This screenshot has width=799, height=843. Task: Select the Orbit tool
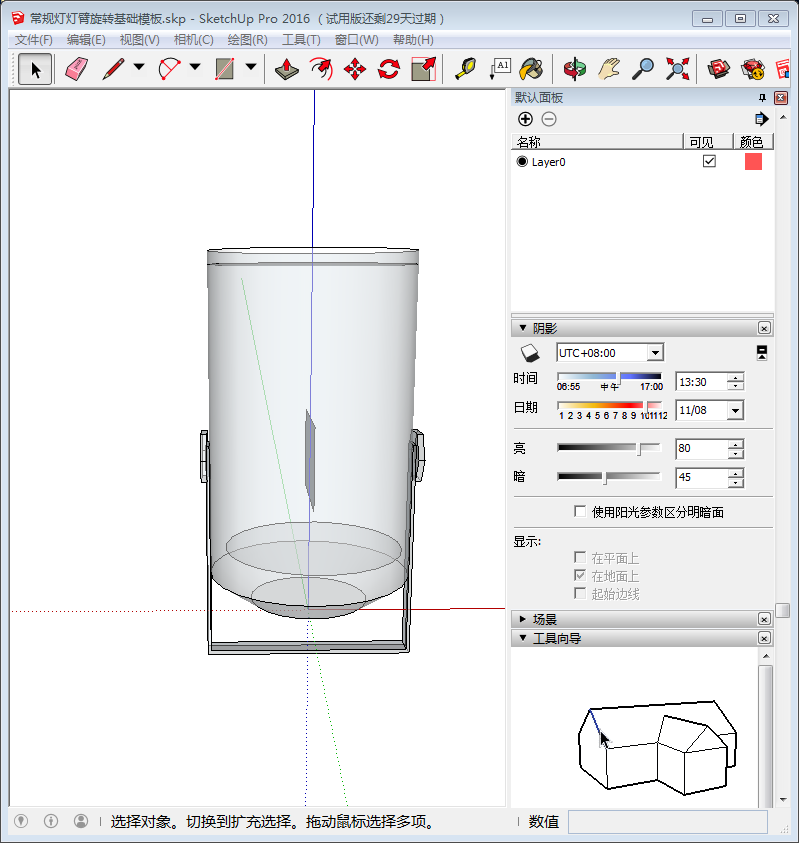tap(574, 68)
